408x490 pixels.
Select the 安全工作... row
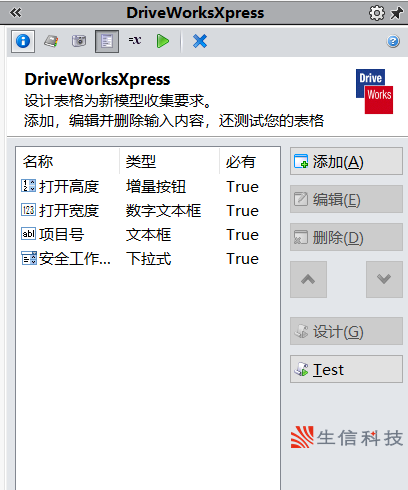[148, 259]
